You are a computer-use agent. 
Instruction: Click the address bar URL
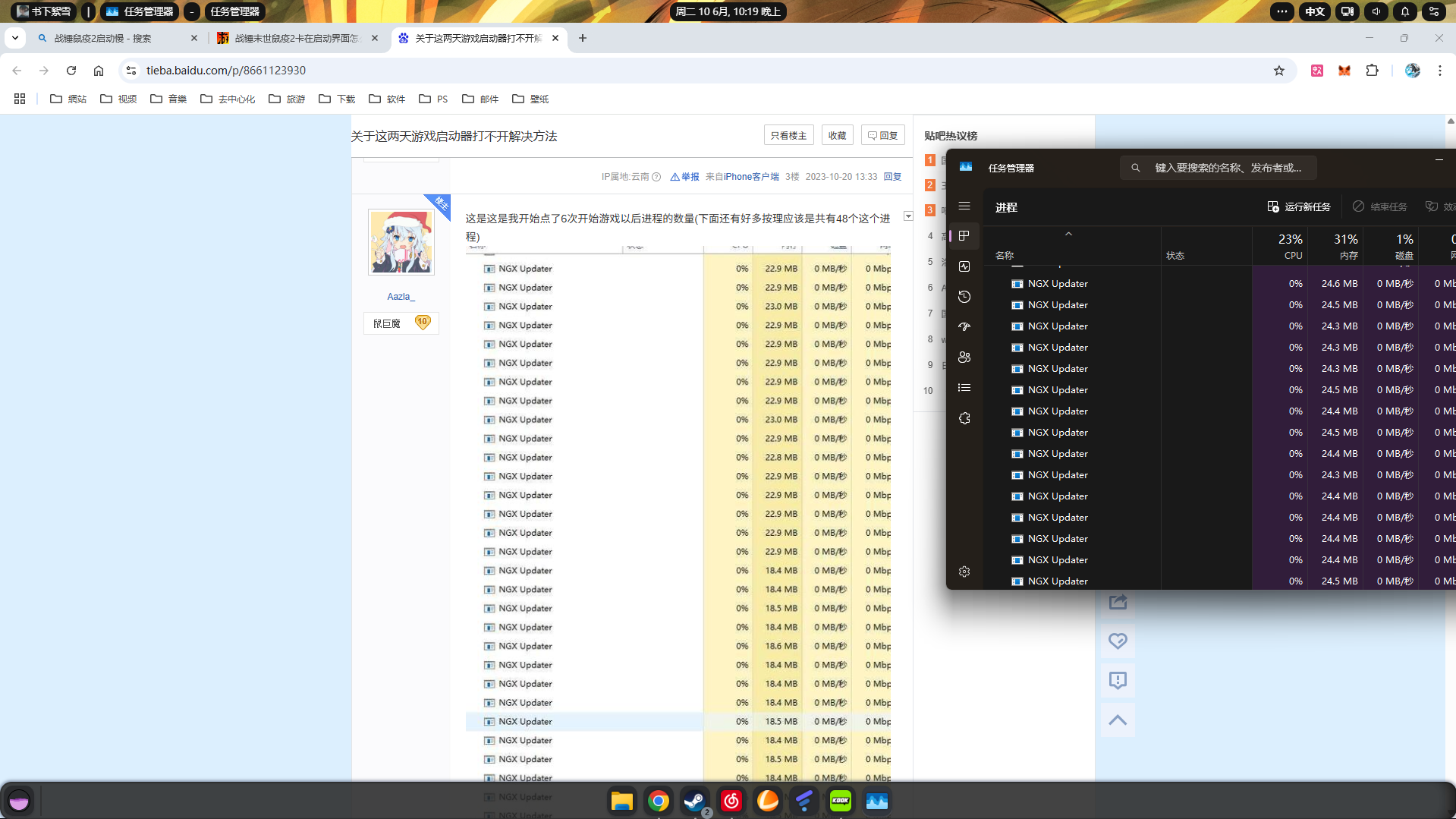click(226, 71)
